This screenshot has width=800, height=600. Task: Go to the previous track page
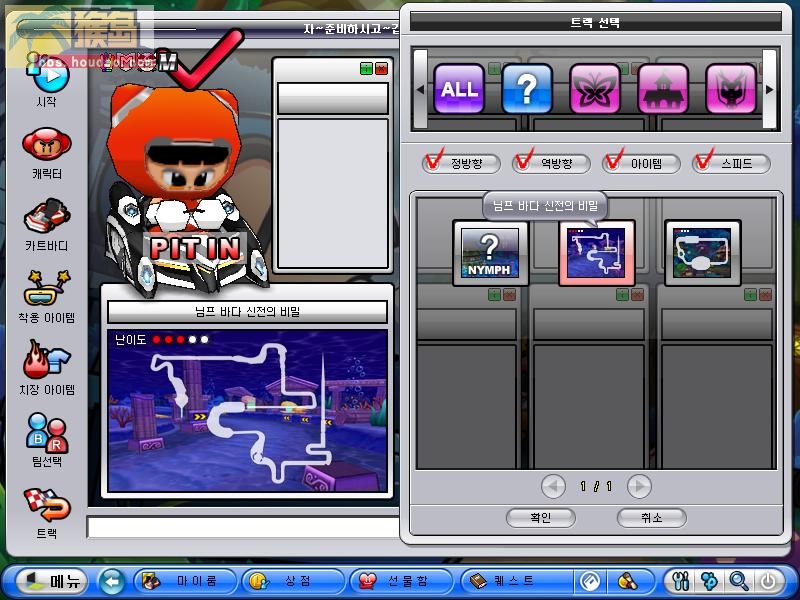click(553, 486)
